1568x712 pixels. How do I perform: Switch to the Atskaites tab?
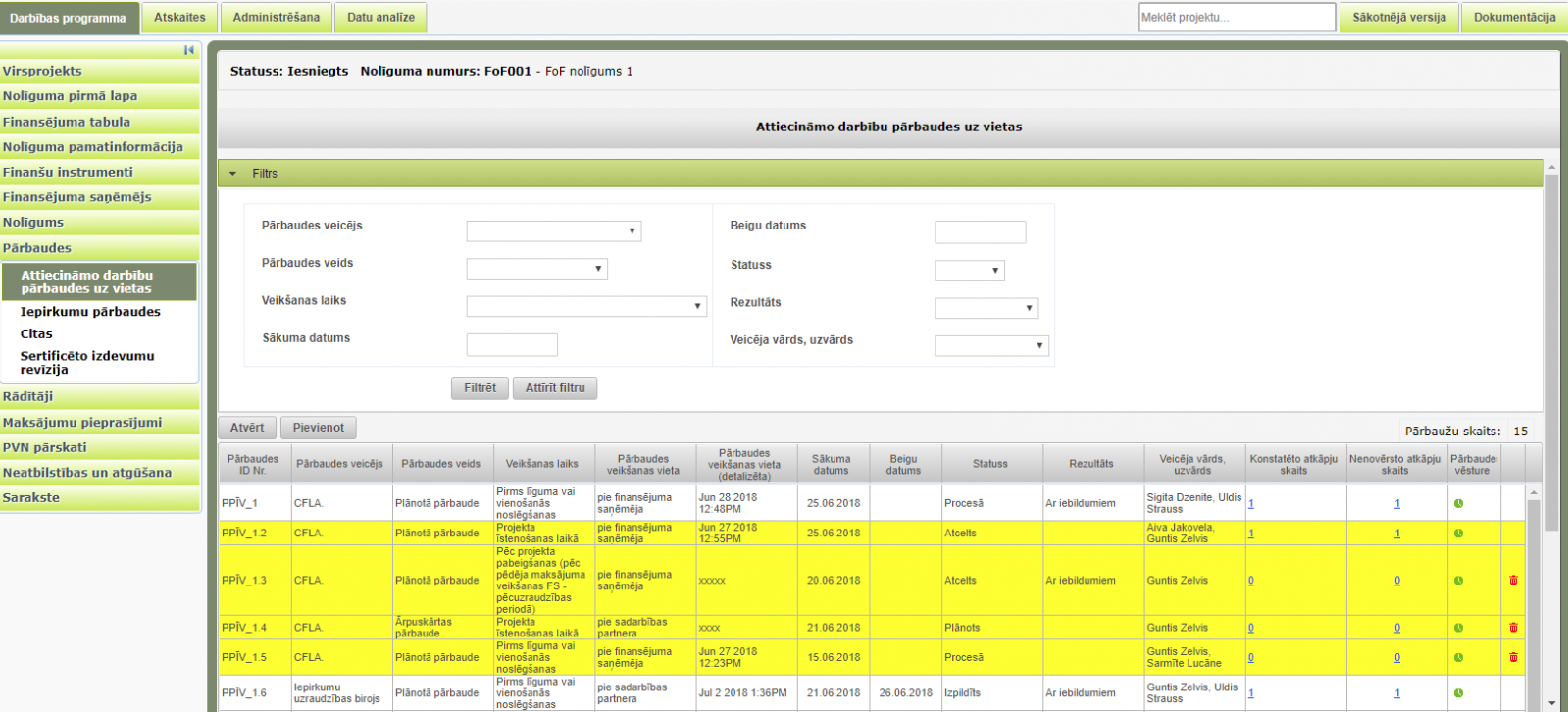[179, 18]
